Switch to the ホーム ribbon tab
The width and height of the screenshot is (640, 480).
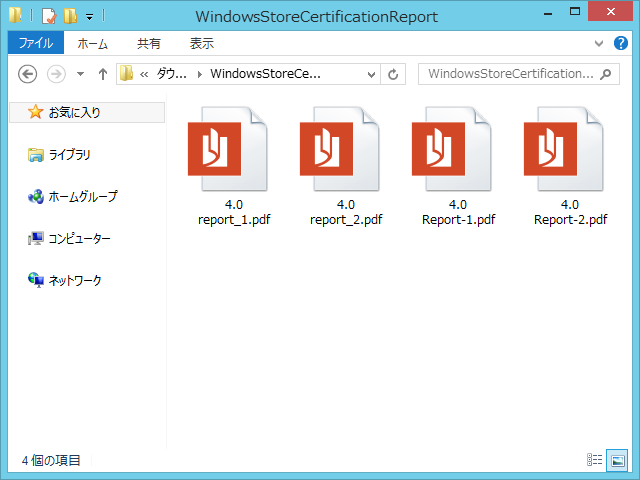(93, 43)
